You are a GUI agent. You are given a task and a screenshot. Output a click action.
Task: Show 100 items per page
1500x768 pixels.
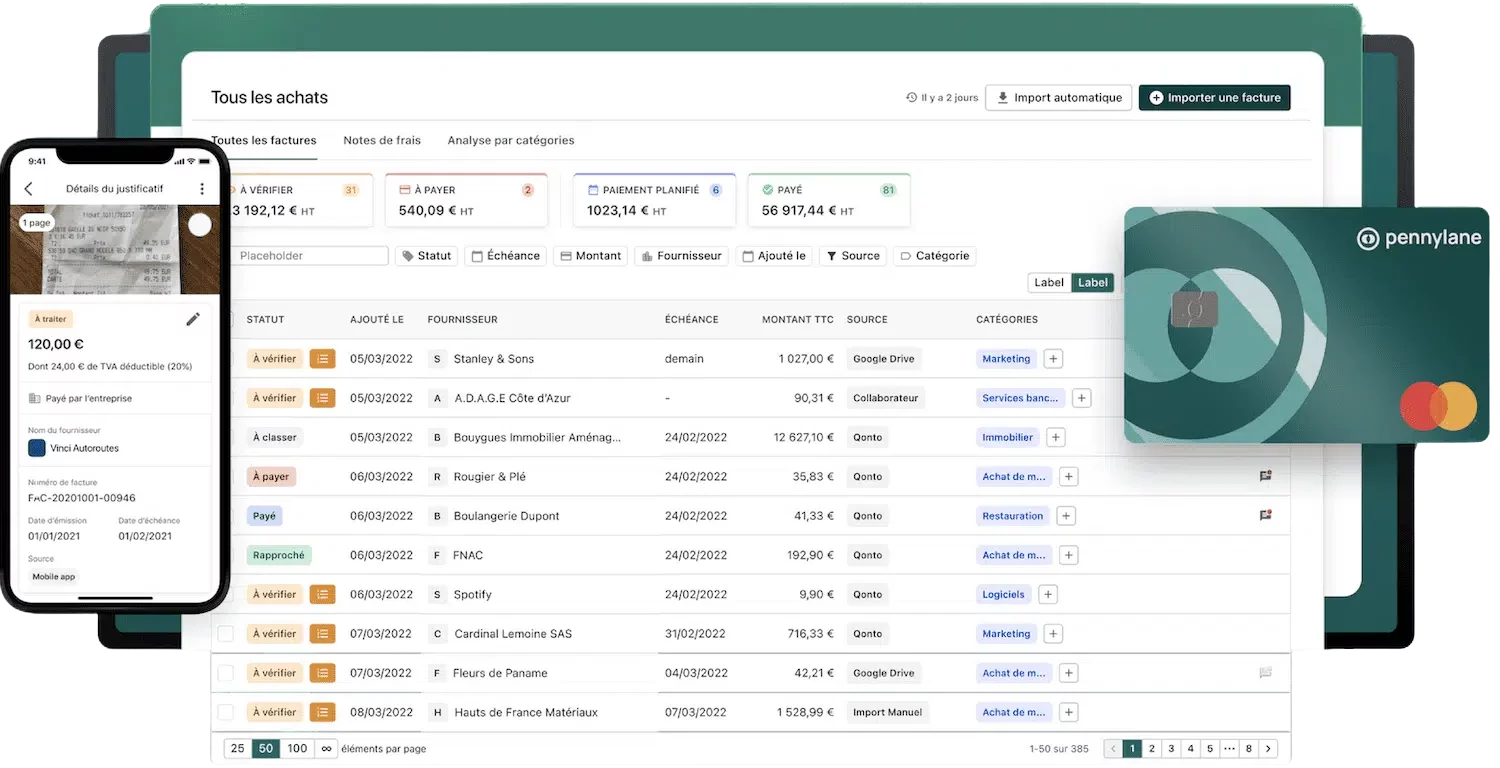[297, 748]
